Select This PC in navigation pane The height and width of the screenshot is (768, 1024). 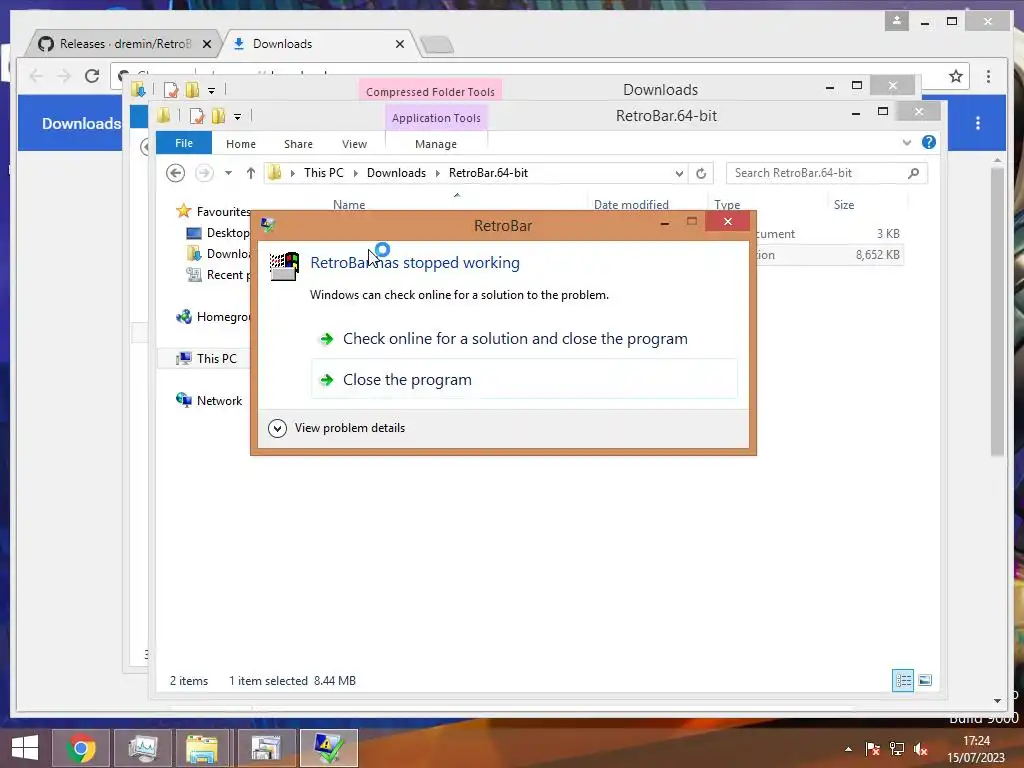(207, 359)
